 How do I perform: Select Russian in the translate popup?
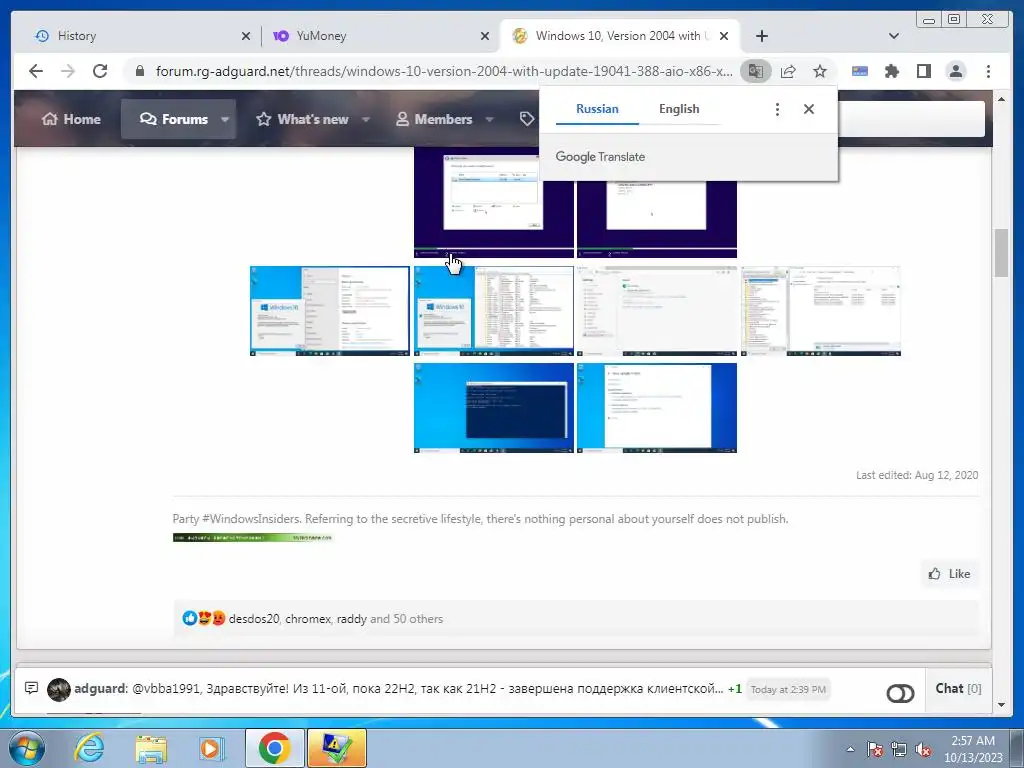point(597,109)
